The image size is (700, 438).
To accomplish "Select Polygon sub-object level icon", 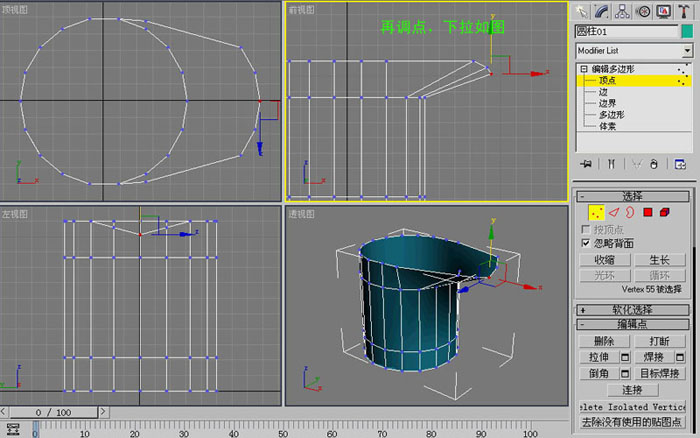I will tap(648, 213).
